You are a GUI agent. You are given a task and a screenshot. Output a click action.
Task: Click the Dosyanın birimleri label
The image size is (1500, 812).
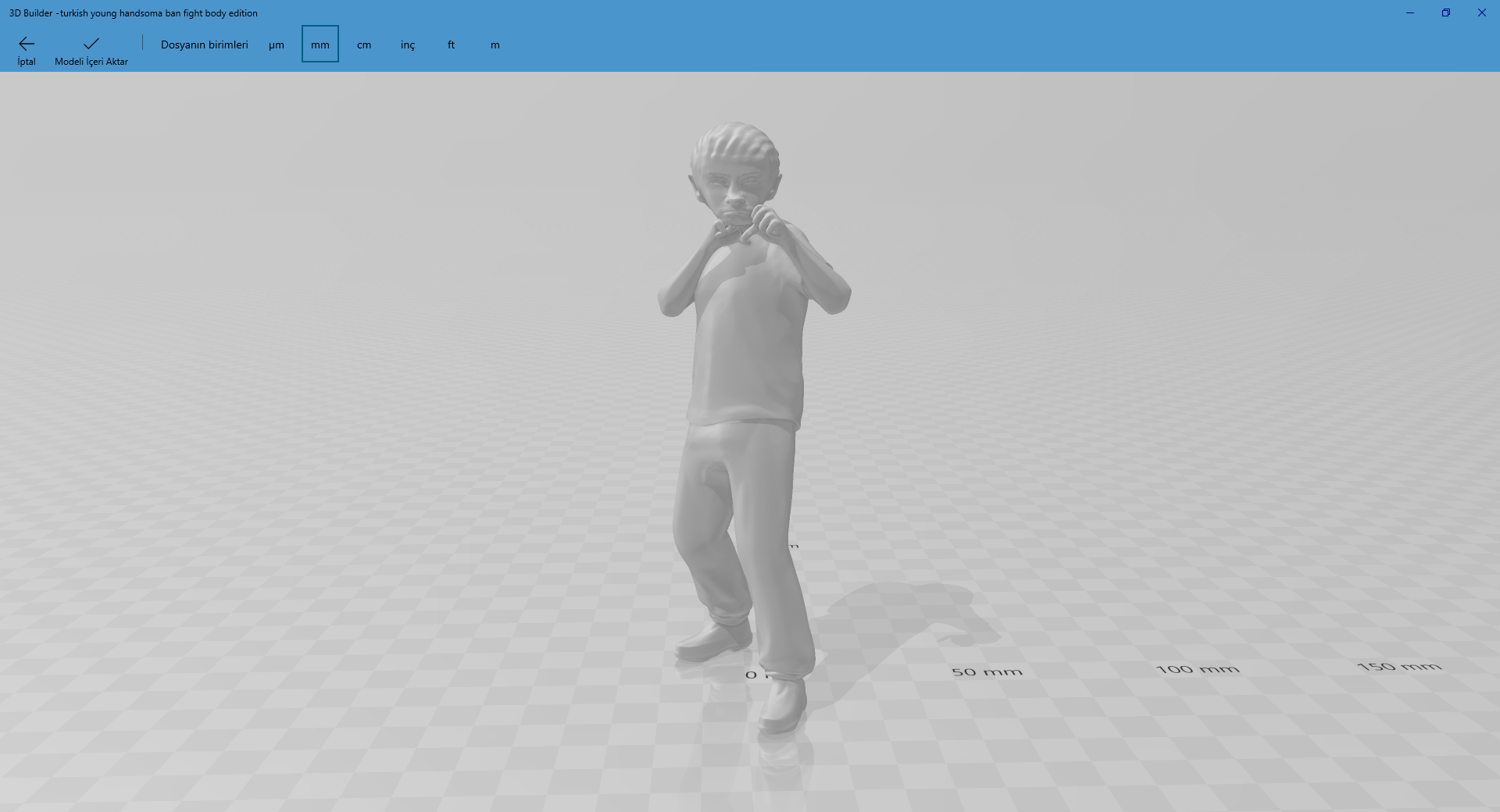pyautogui.click(x=205, y=45)
